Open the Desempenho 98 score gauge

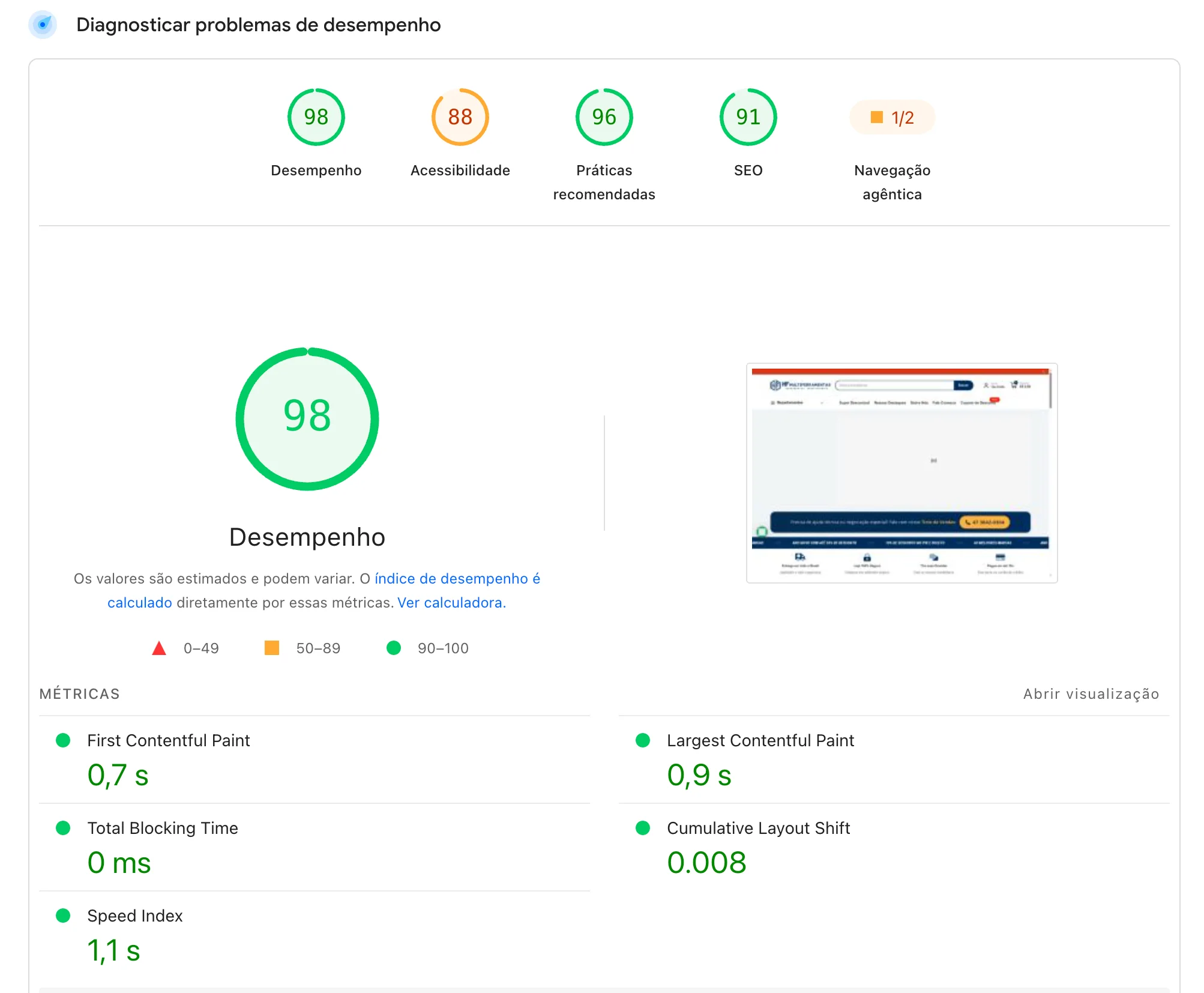316,117
